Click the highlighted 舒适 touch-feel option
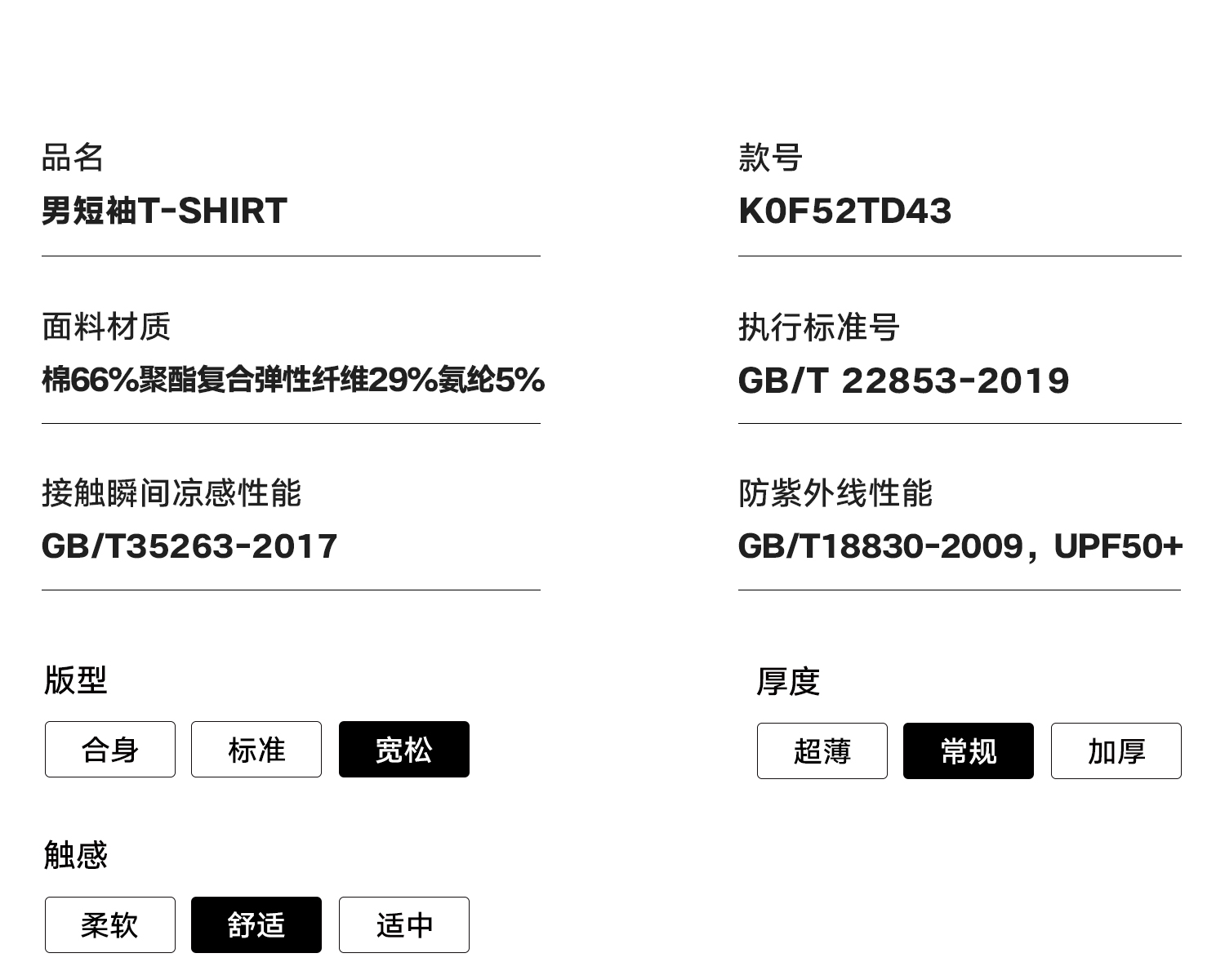 pyautogui.click(x=256, y=925)
